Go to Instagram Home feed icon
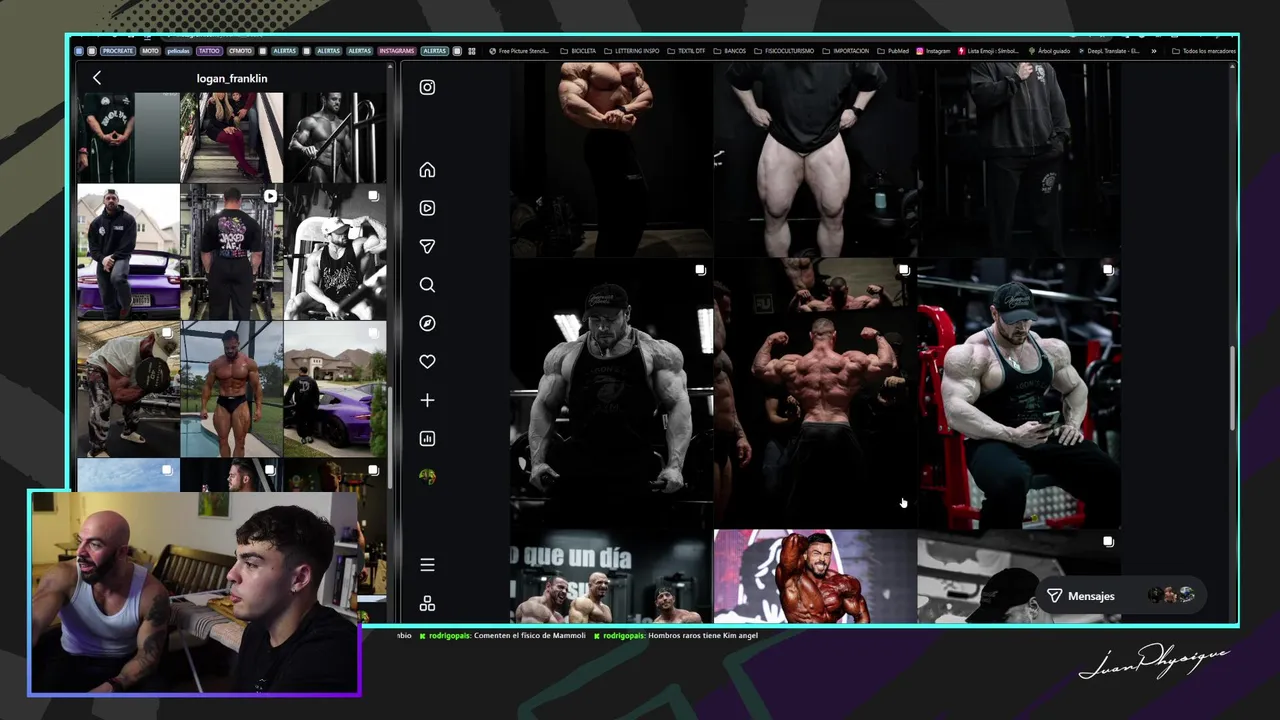The height and width of the screenshot is (720, 1280). 427,170
